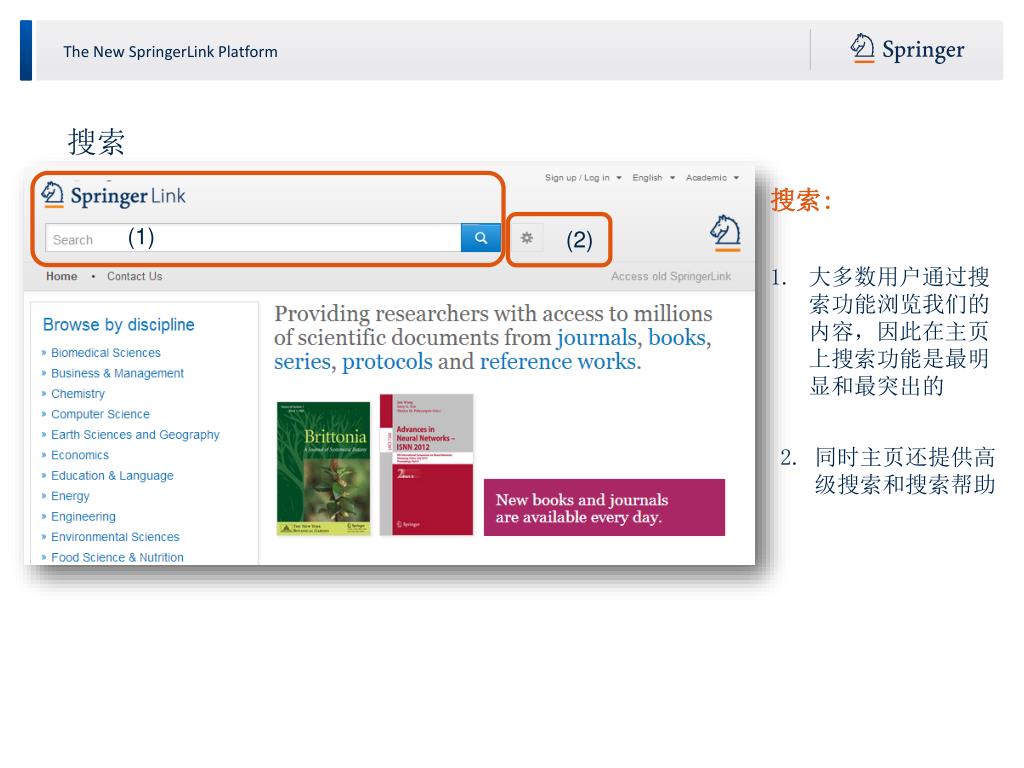Screen dimensions: 1024x768
Task: Click Access old SpringerLink link
Action: (671, 276)
